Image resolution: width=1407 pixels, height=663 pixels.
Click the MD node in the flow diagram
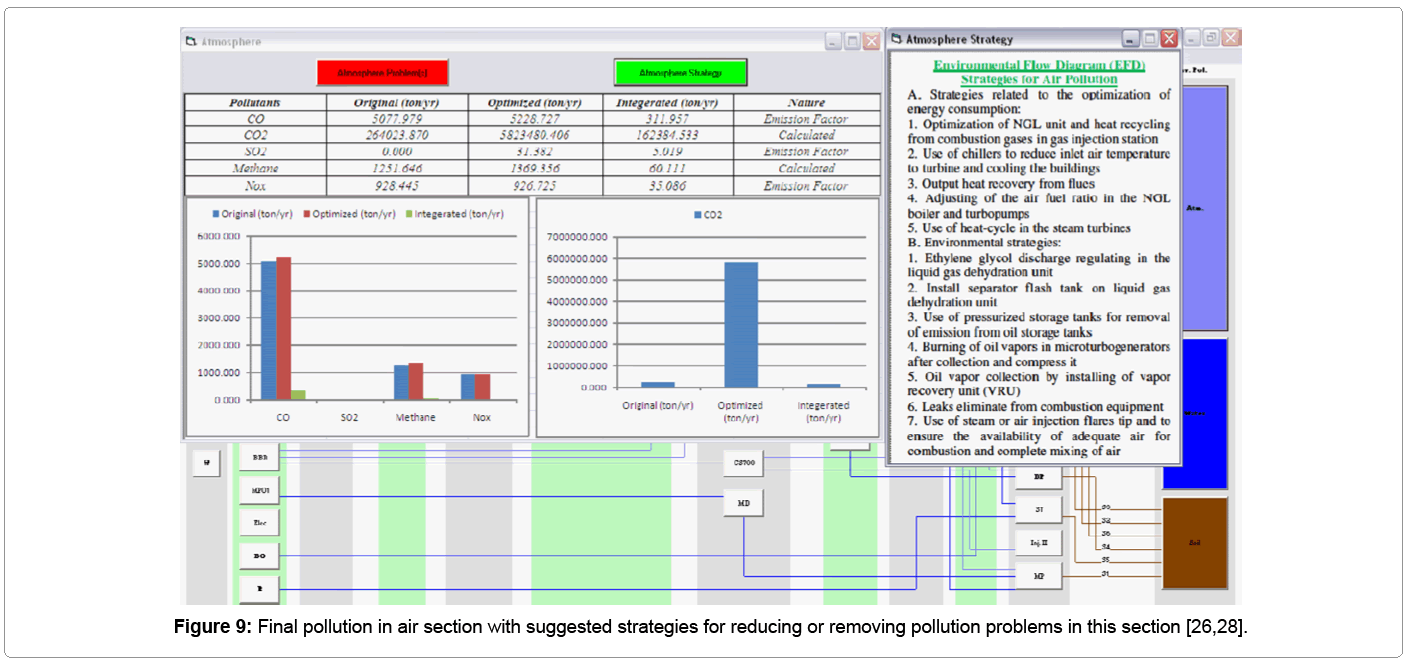pos(743,503)
